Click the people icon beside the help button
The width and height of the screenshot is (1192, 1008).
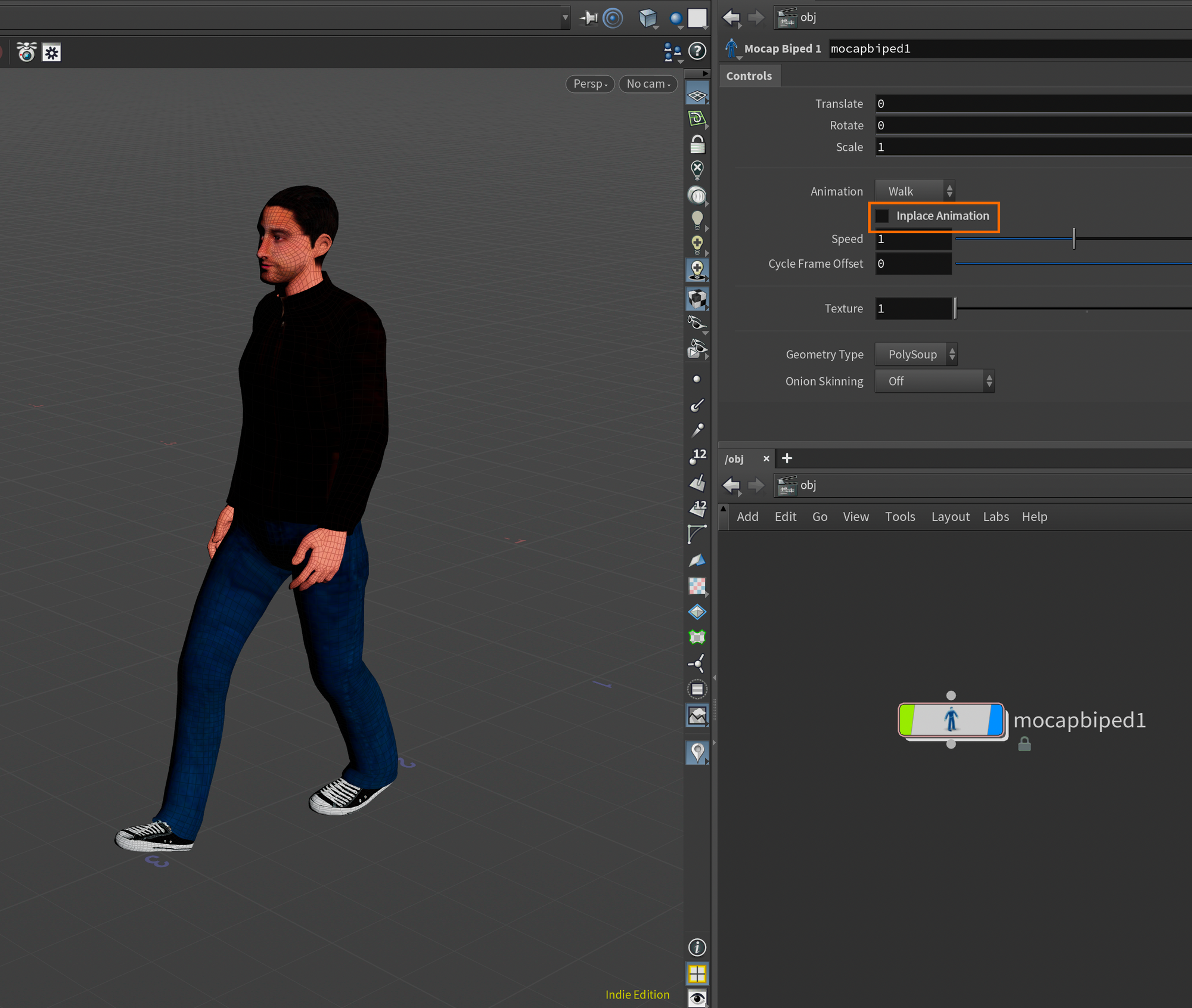click(672, 52)
